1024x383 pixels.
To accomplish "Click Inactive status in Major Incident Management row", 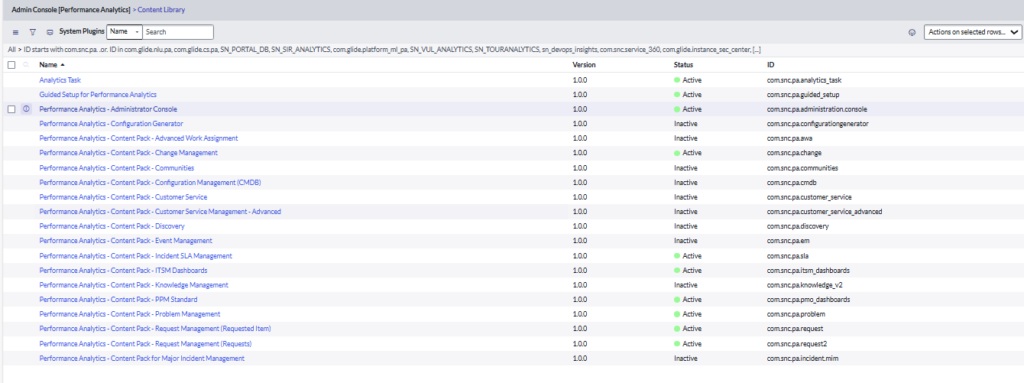I will coord(685,358).
